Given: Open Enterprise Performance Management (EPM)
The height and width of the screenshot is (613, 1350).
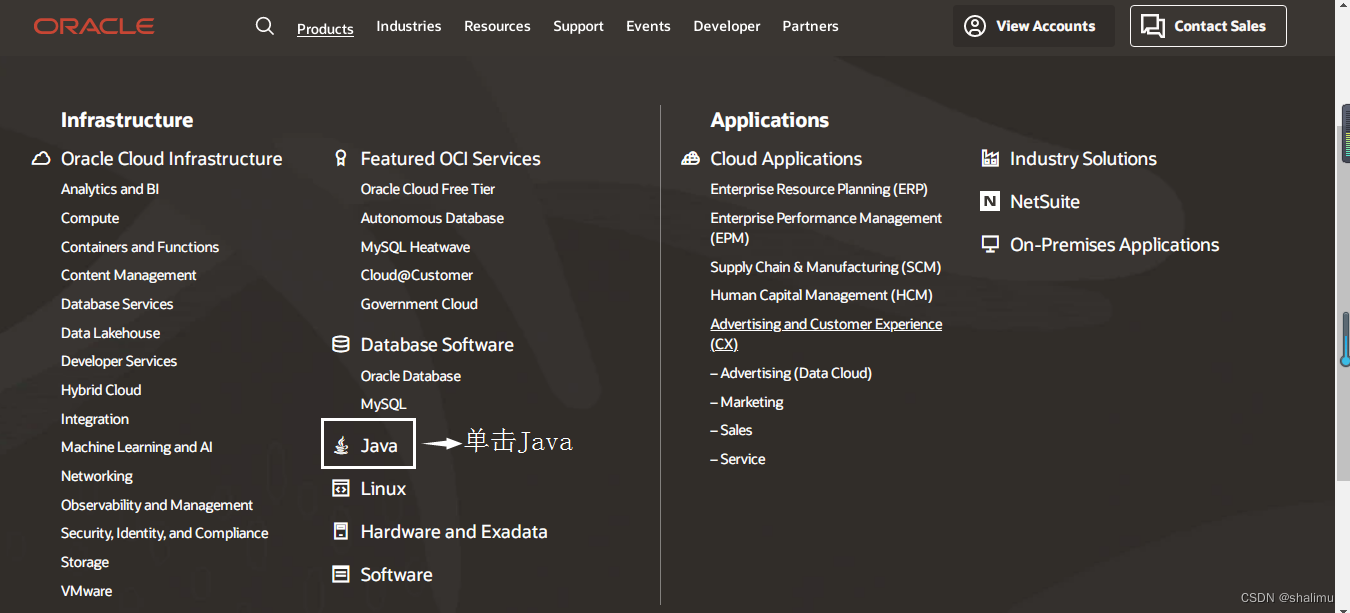Looking at the screenshot, I should (x=826, y=228).
